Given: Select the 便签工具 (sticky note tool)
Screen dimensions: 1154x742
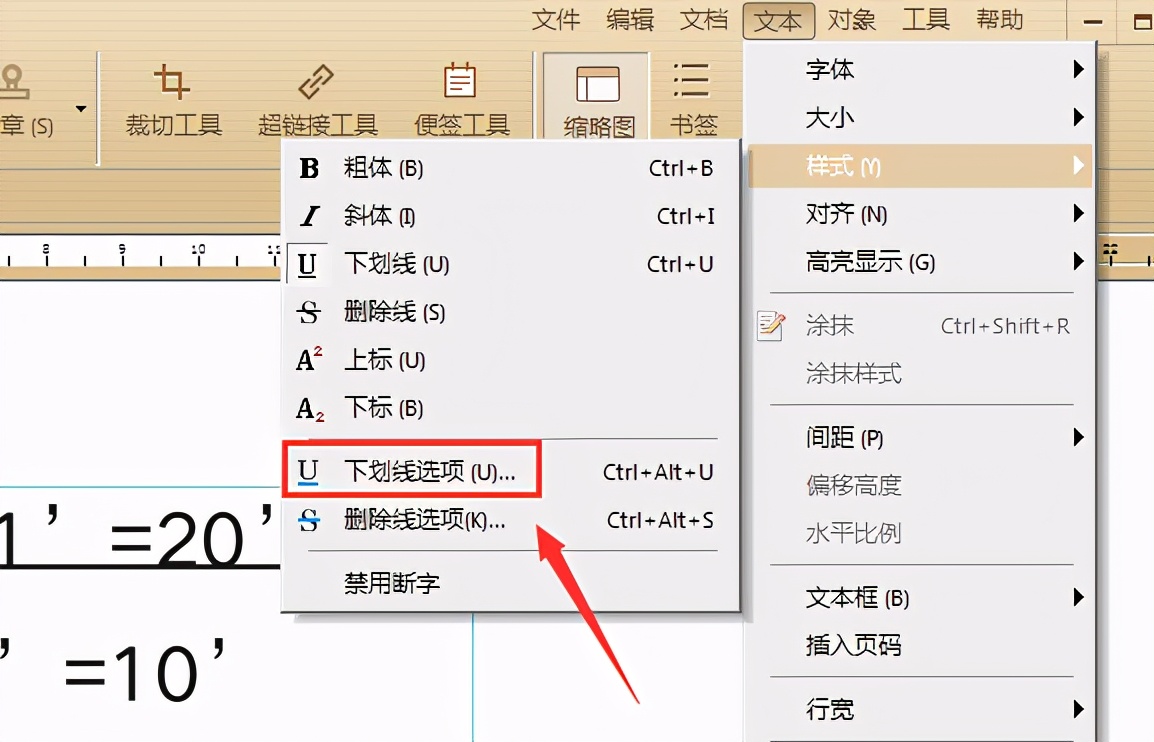Looking at the screenshot, I should point(460,97).
